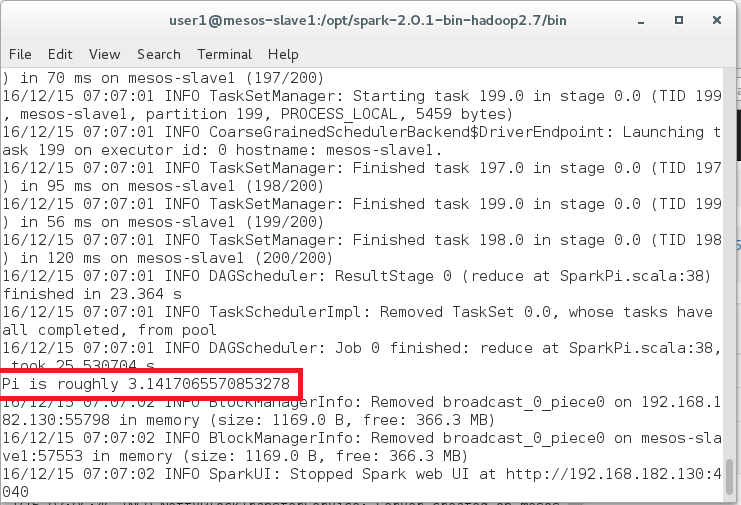Click the 'finished in 23.364 s' line
This screenshot has height=505, width=741.
[x=92, y=294]
